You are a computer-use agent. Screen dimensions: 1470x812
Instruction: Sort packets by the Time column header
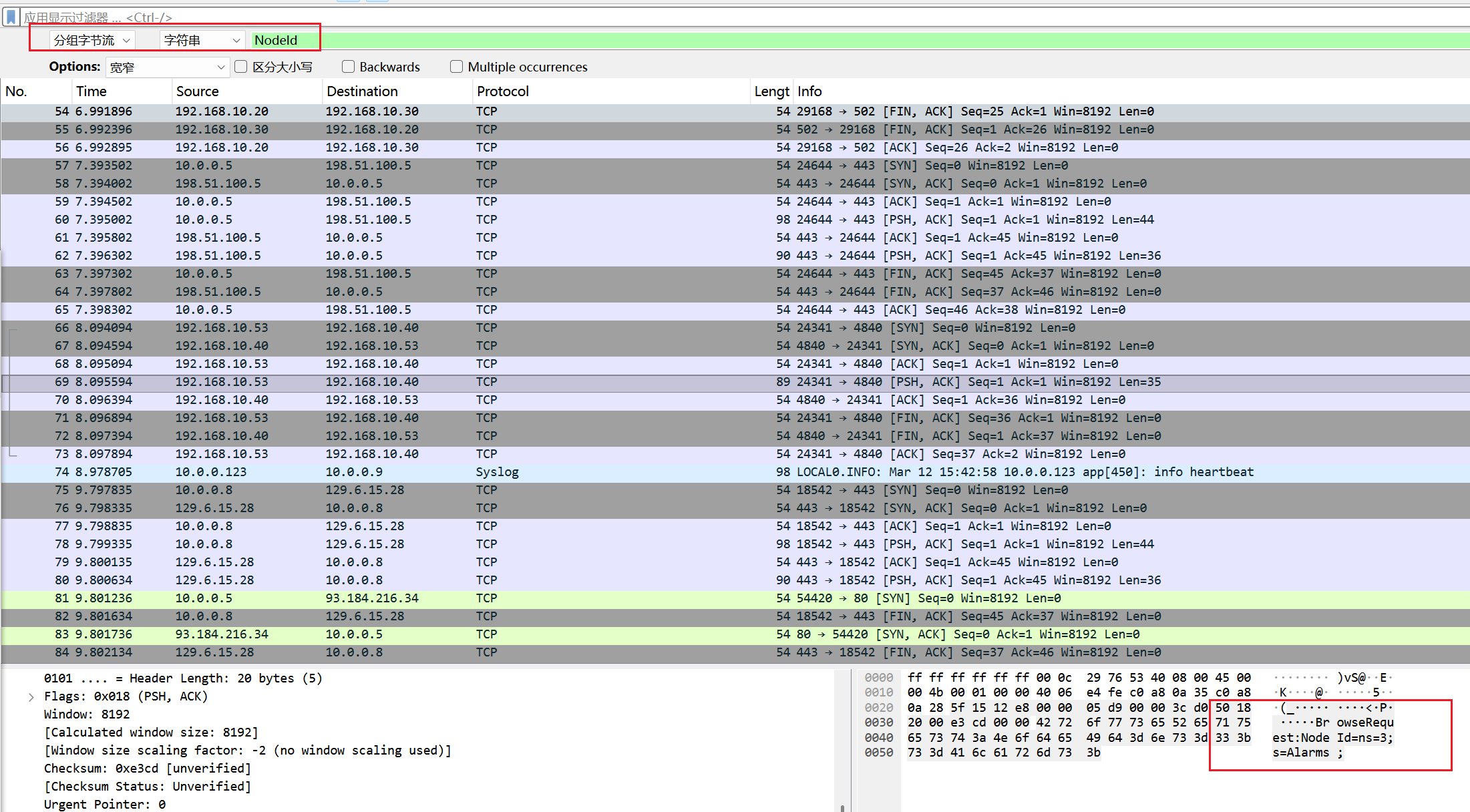[91, 91]
